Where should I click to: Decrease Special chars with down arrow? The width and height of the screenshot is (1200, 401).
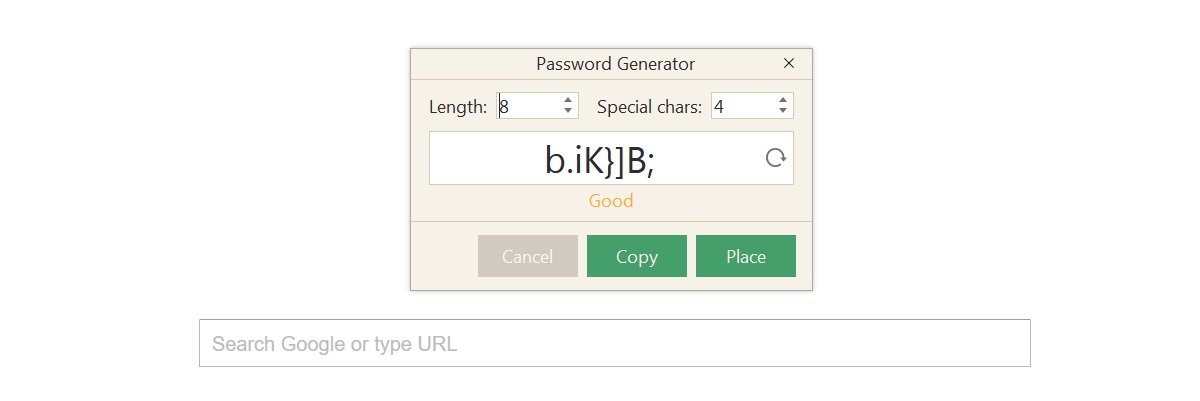pos(781,111)
